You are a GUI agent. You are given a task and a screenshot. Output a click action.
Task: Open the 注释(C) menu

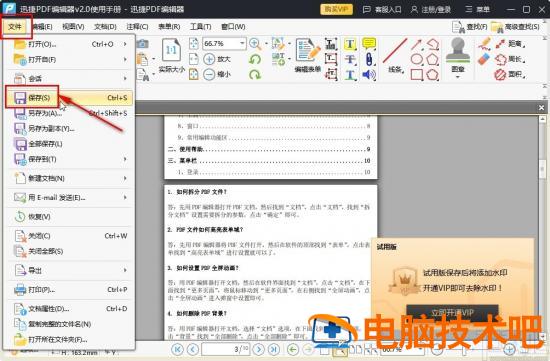137,27
